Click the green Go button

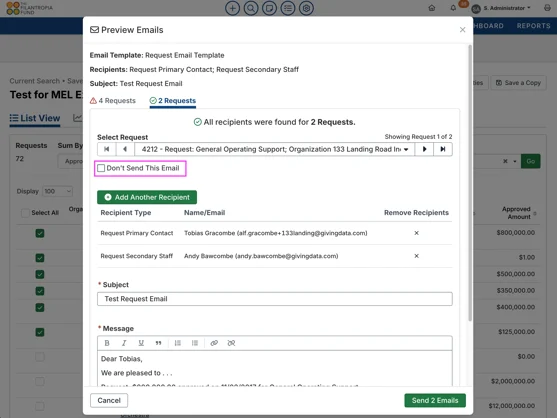coord(530,161)
